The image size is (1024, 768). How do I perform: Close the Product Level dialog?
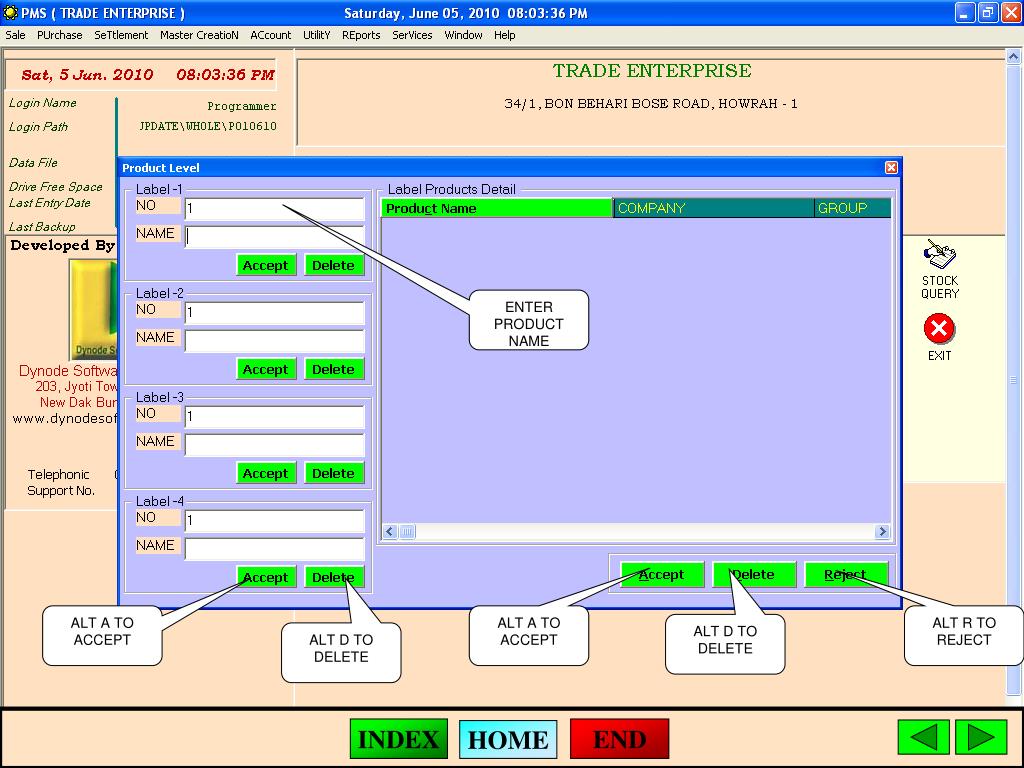tap(891, 168)
